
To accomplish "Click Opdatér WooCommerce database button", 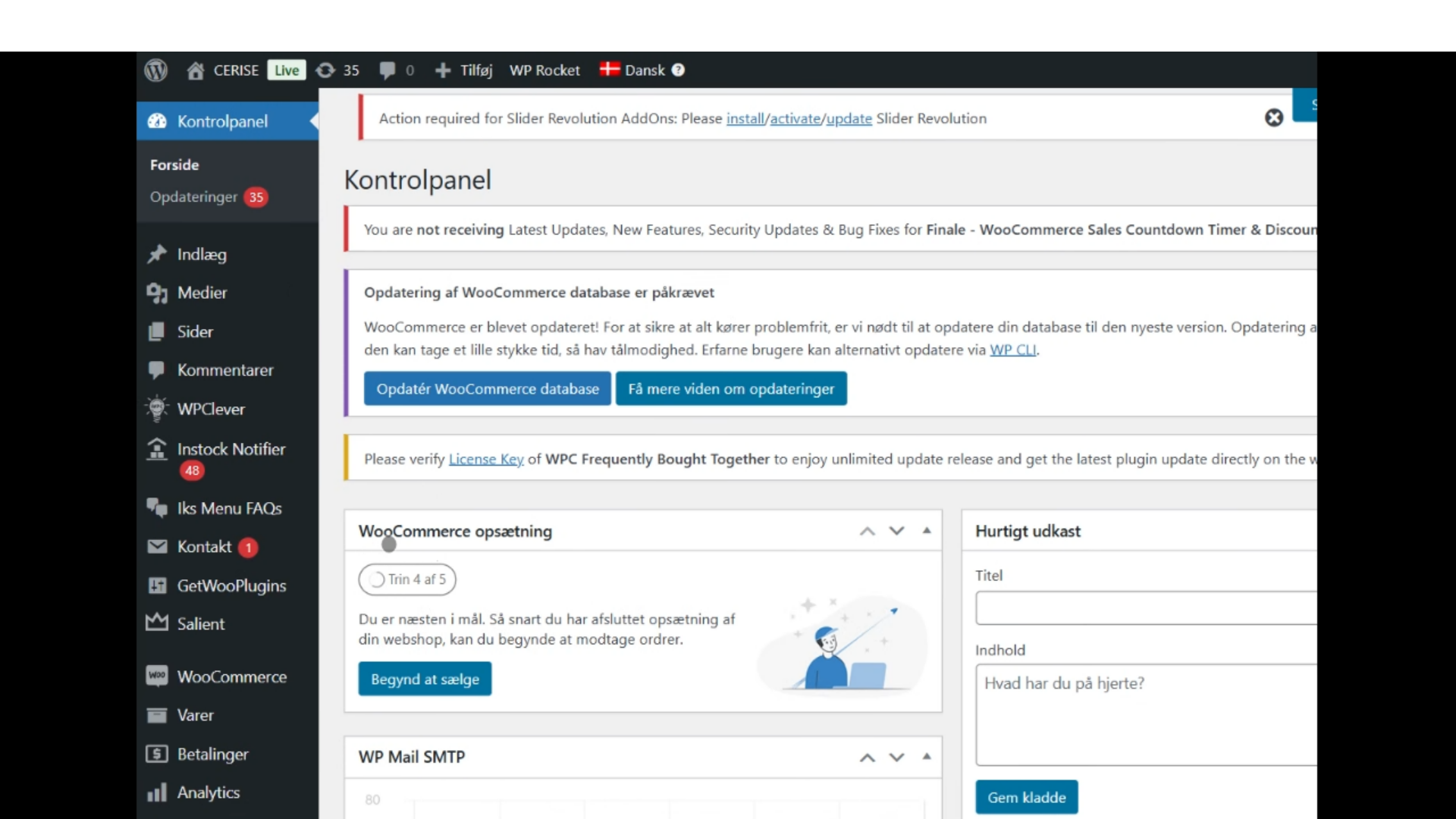I will click(x=488, y=389).
